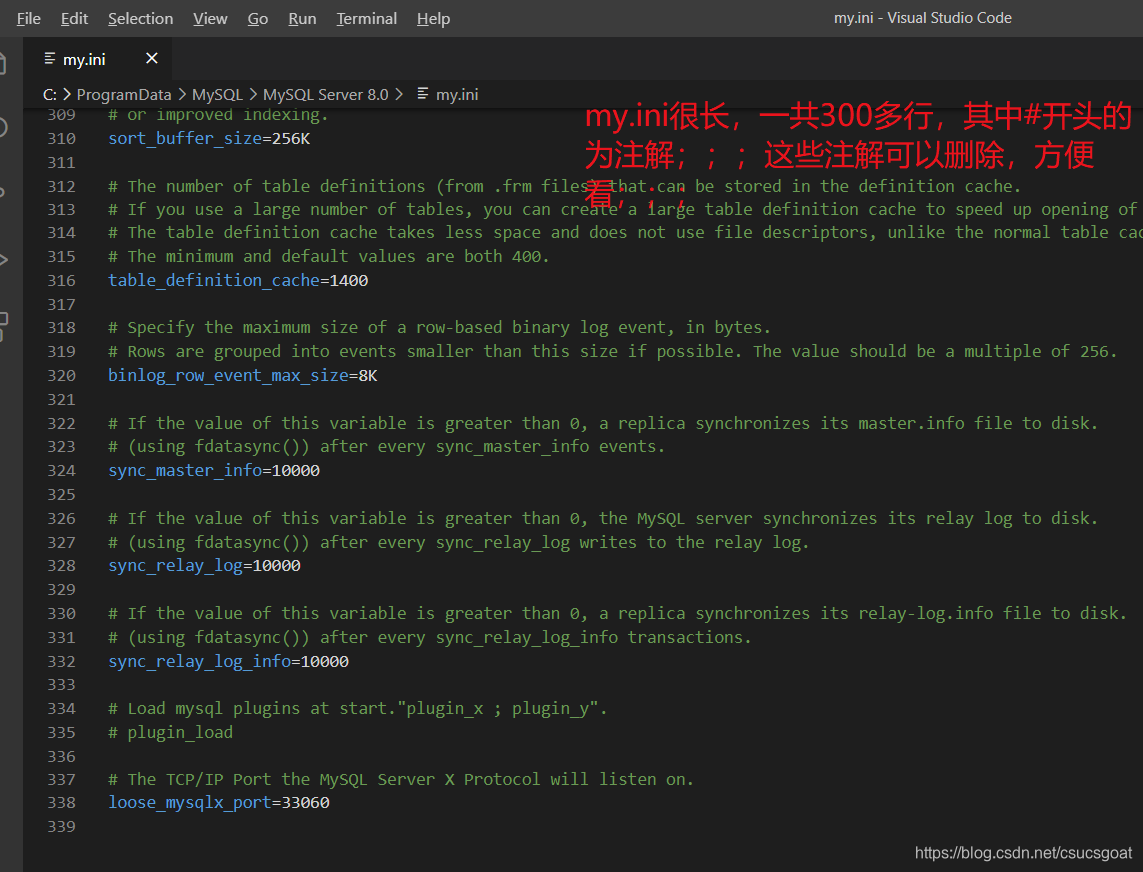This screenshot has width=1143, height=872.
Task: Open the Help menu
Action: pyautogui.click(x=433, y=18)
